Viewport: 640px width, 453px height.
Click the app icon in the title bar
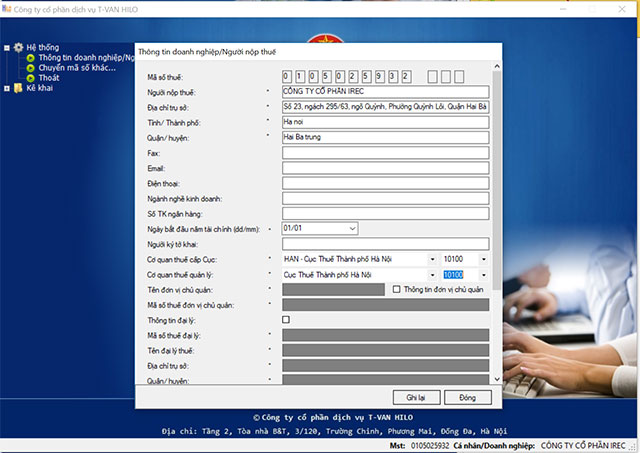point(8,9)
